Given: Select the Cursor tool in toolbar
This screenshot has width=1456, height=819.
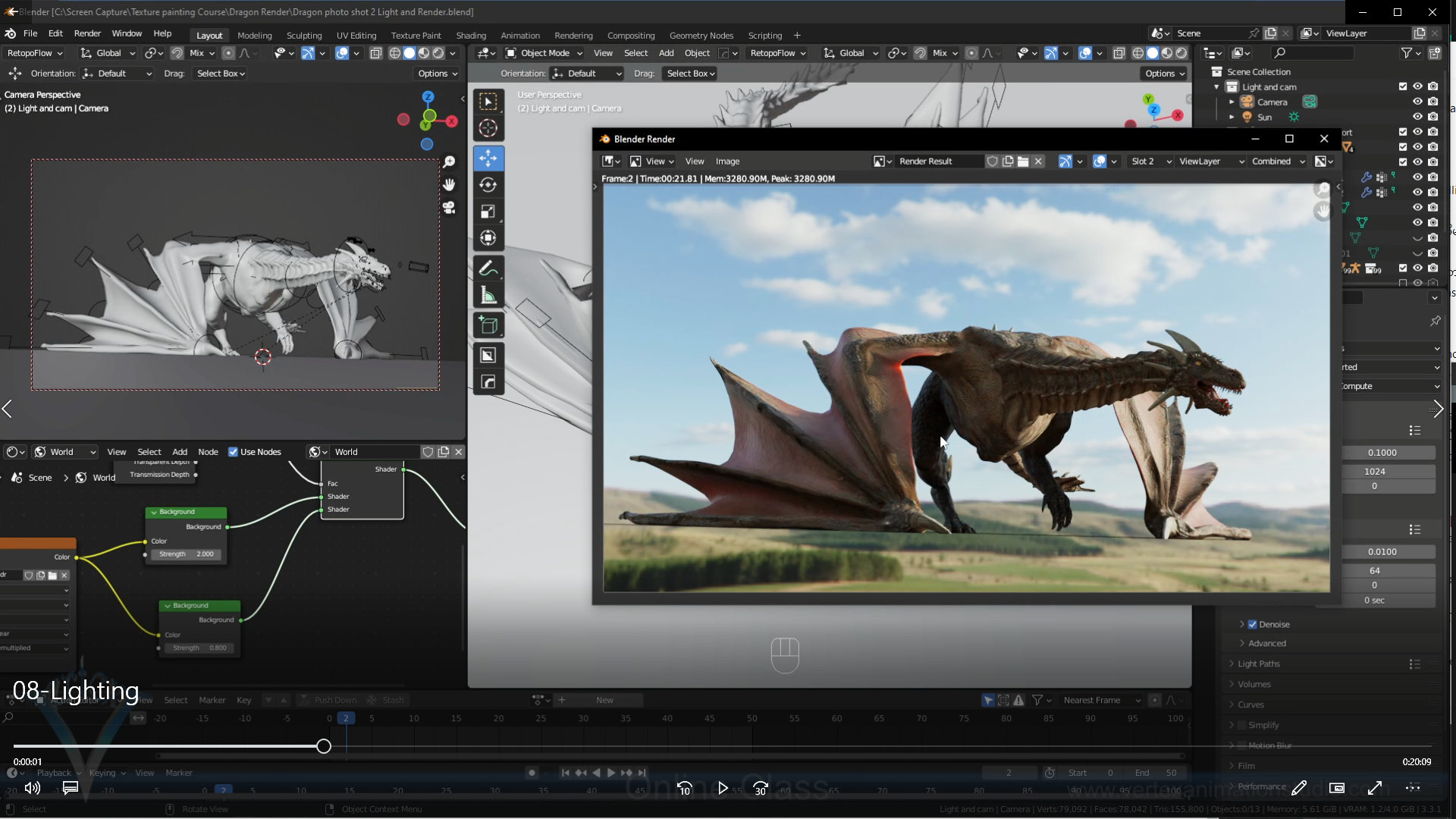Looking at the screenshot, I should [488, 128].
